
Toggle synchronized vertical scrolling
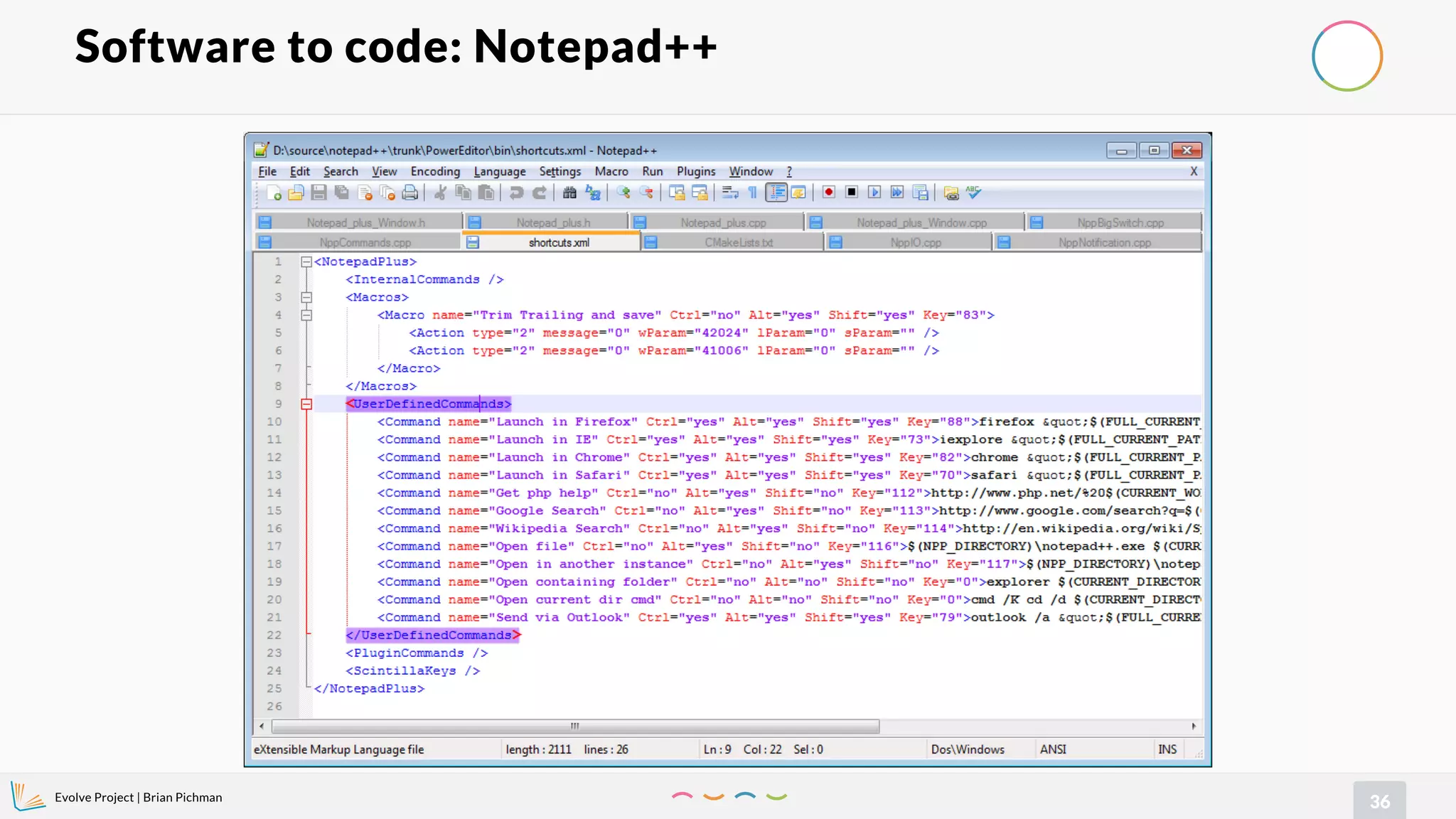[677, 193]
